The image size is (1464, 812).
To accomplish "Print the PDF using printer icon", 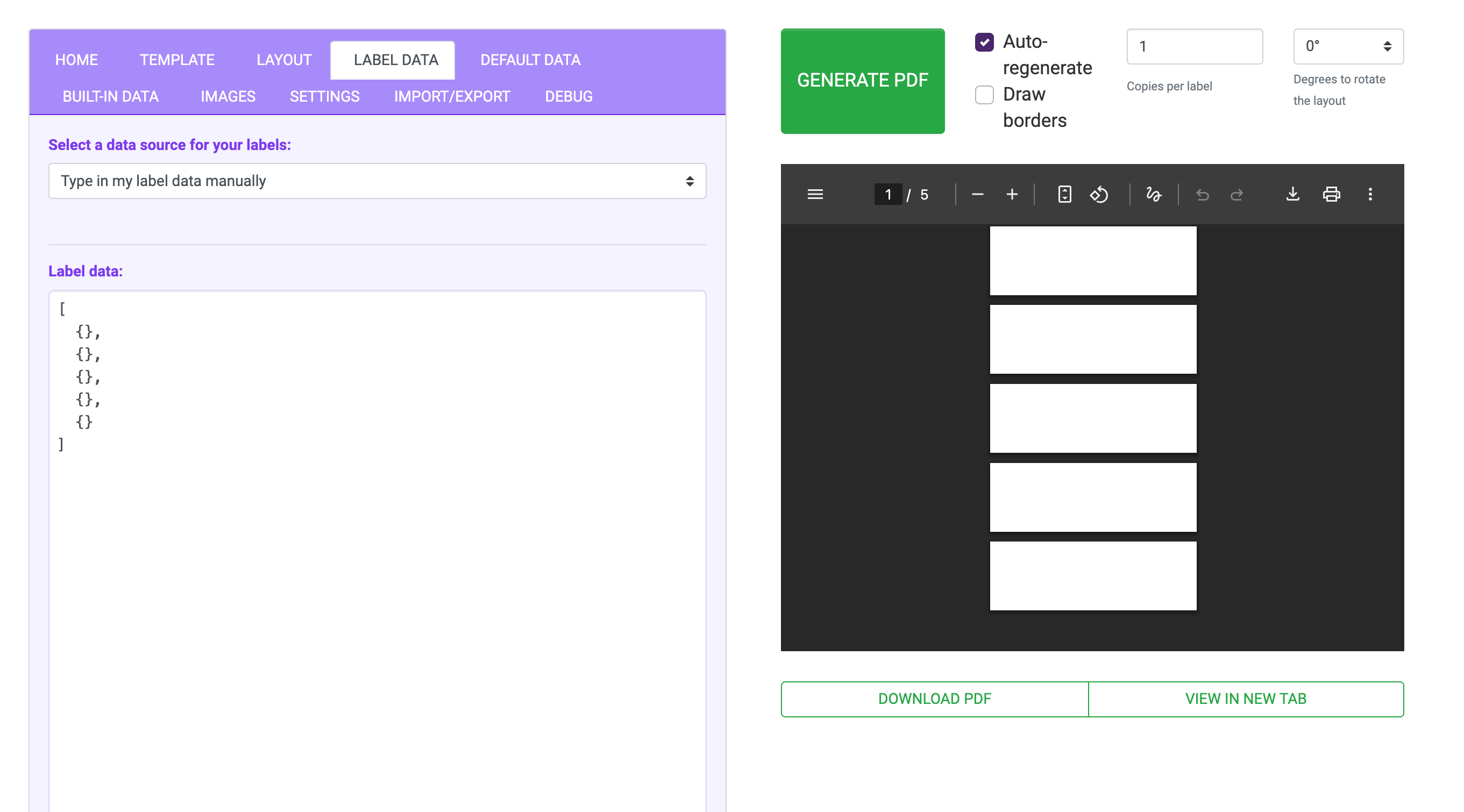I will click(x=1331, y=194).
